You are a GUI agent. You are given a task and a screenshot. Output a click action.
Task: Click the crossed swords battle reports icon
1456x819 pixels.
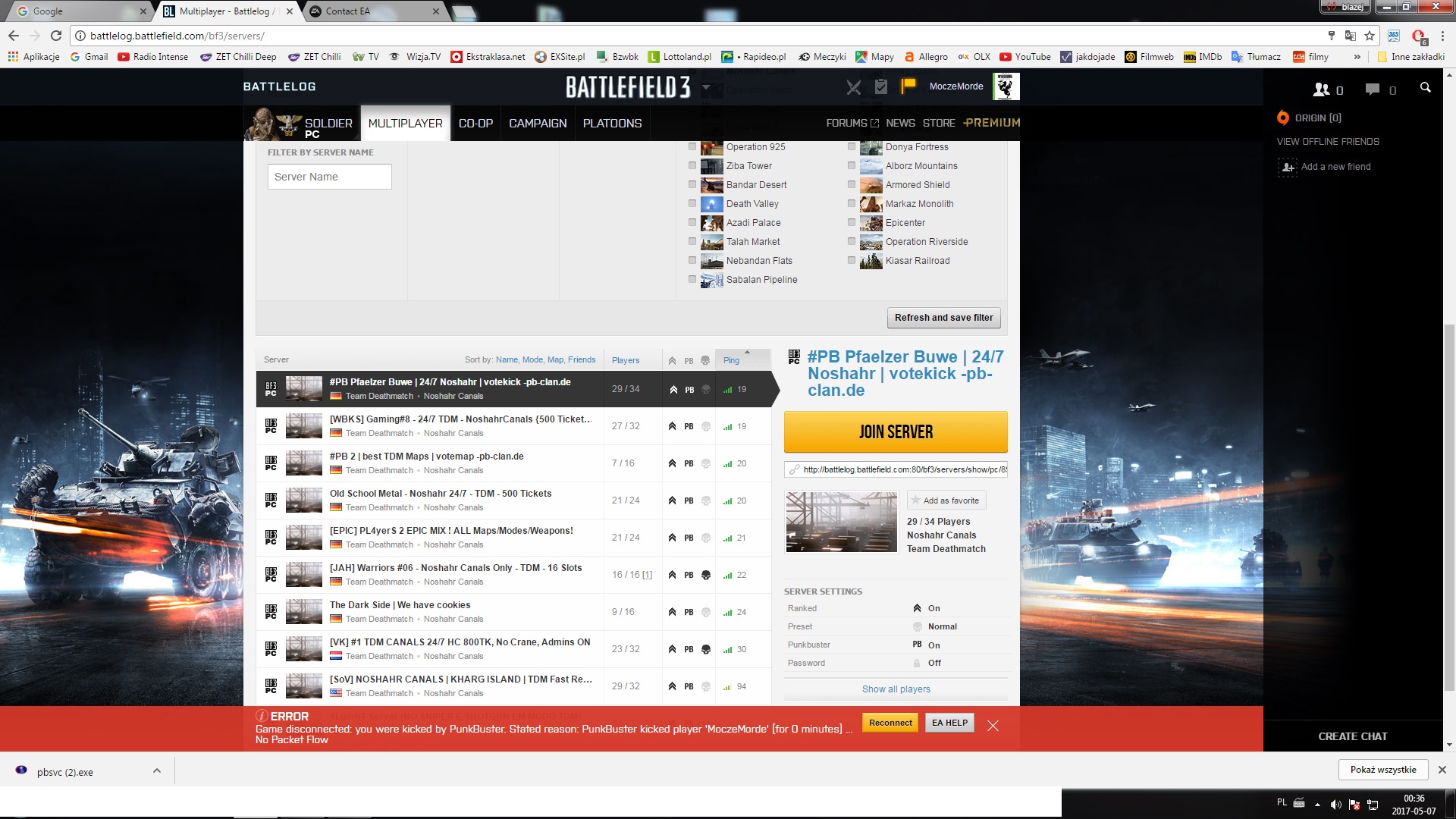[x=854, y=87]
